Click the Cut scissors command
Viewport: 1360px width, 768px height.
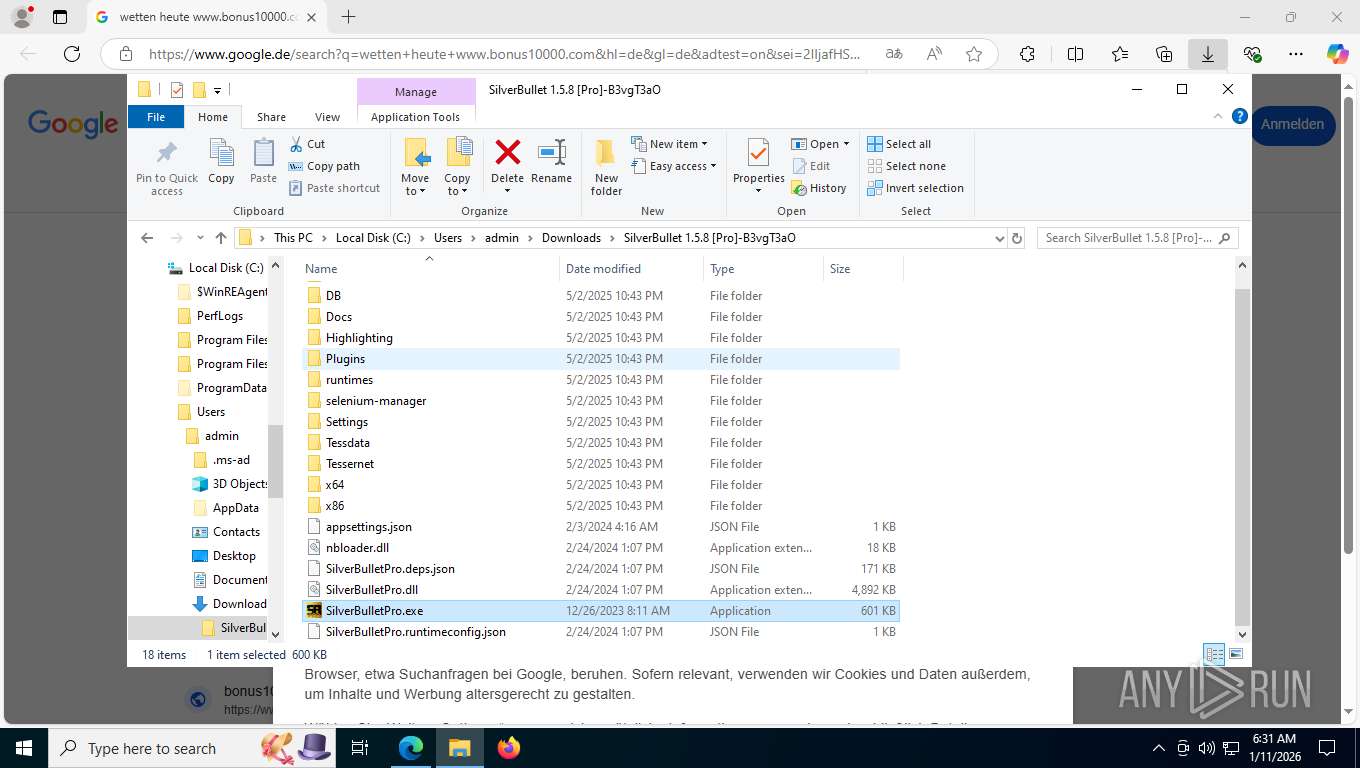[x=307, y=144]
